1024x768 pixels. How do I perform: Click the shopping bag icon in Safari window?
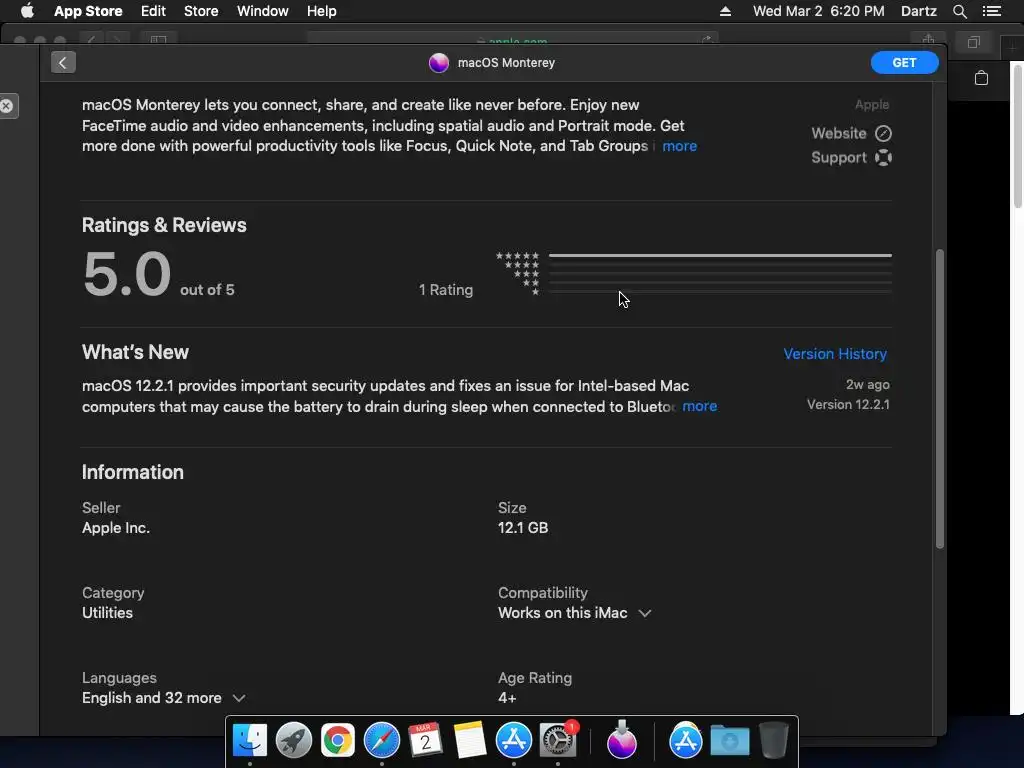(981, 78)
